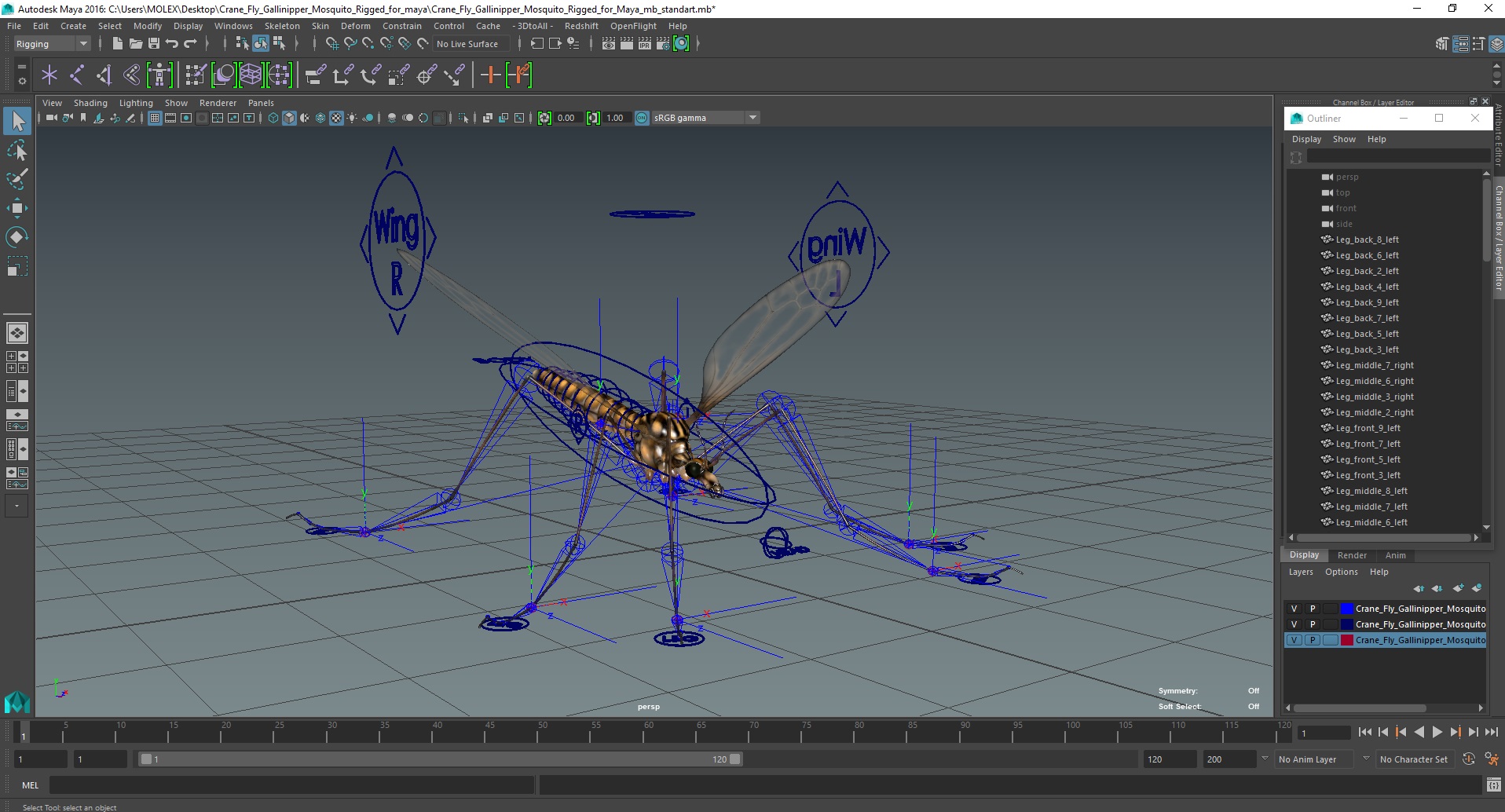The width and height of the screenshot is (1505, 812).
Task: Save the scene with the floppy icon
Action: [153, 44]
